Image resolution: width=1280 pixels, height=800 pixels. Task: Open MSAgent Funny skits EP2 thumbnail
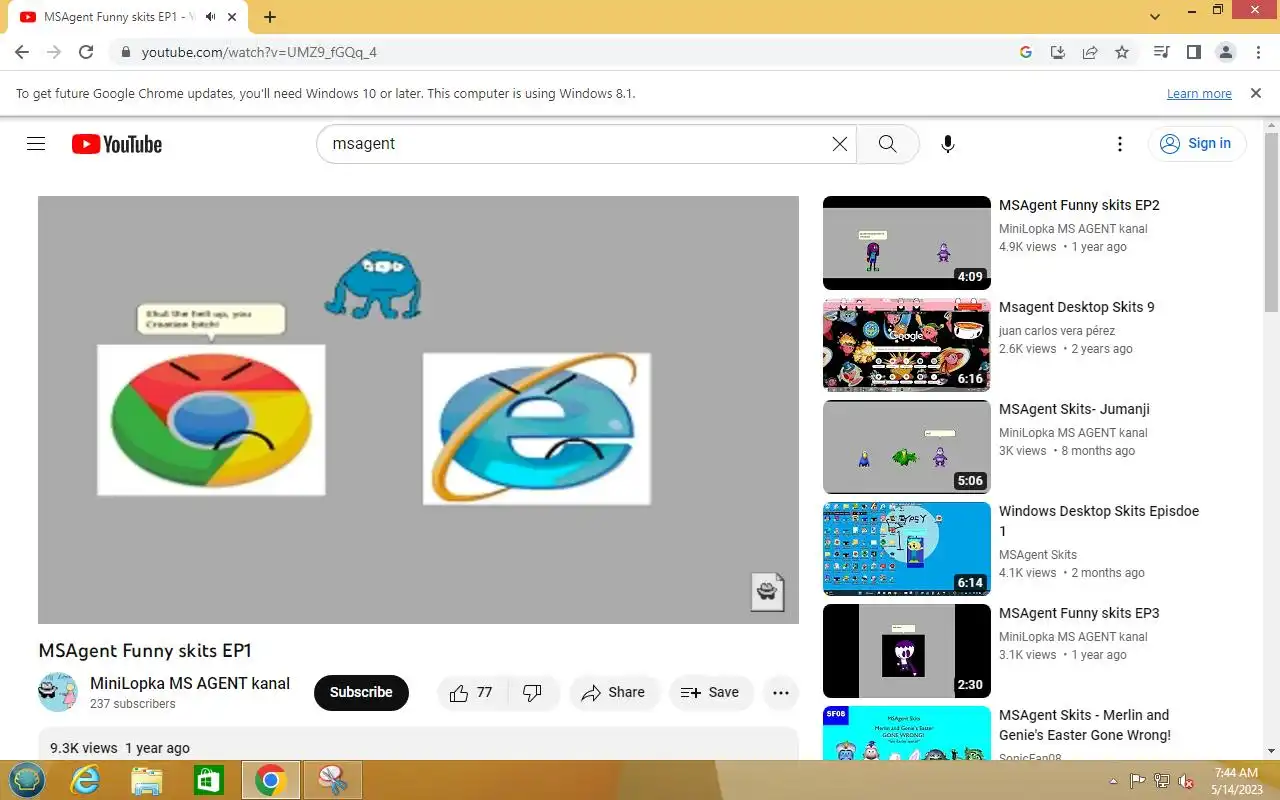pos(907,243)
